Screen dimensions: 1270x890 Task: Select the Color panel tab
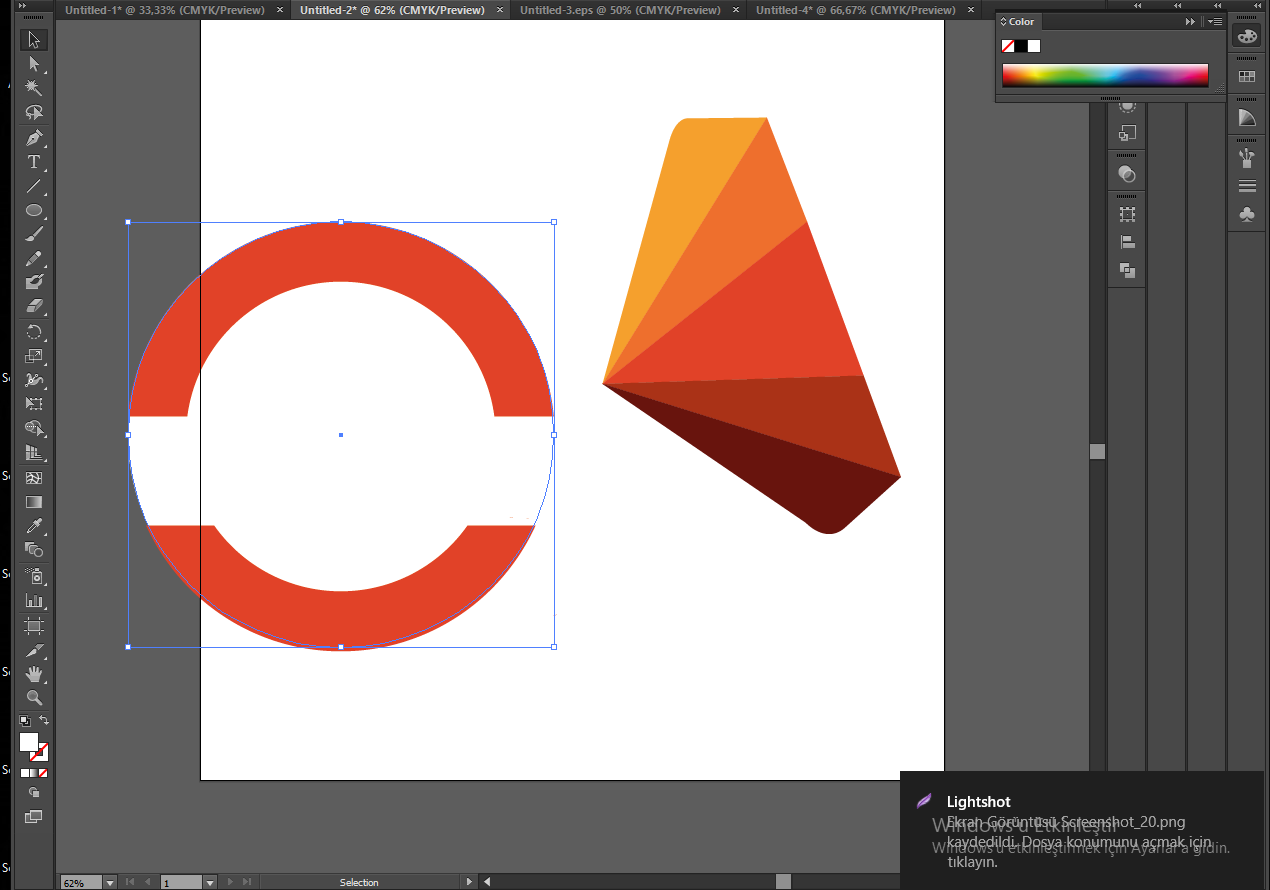click(1019, 21)
